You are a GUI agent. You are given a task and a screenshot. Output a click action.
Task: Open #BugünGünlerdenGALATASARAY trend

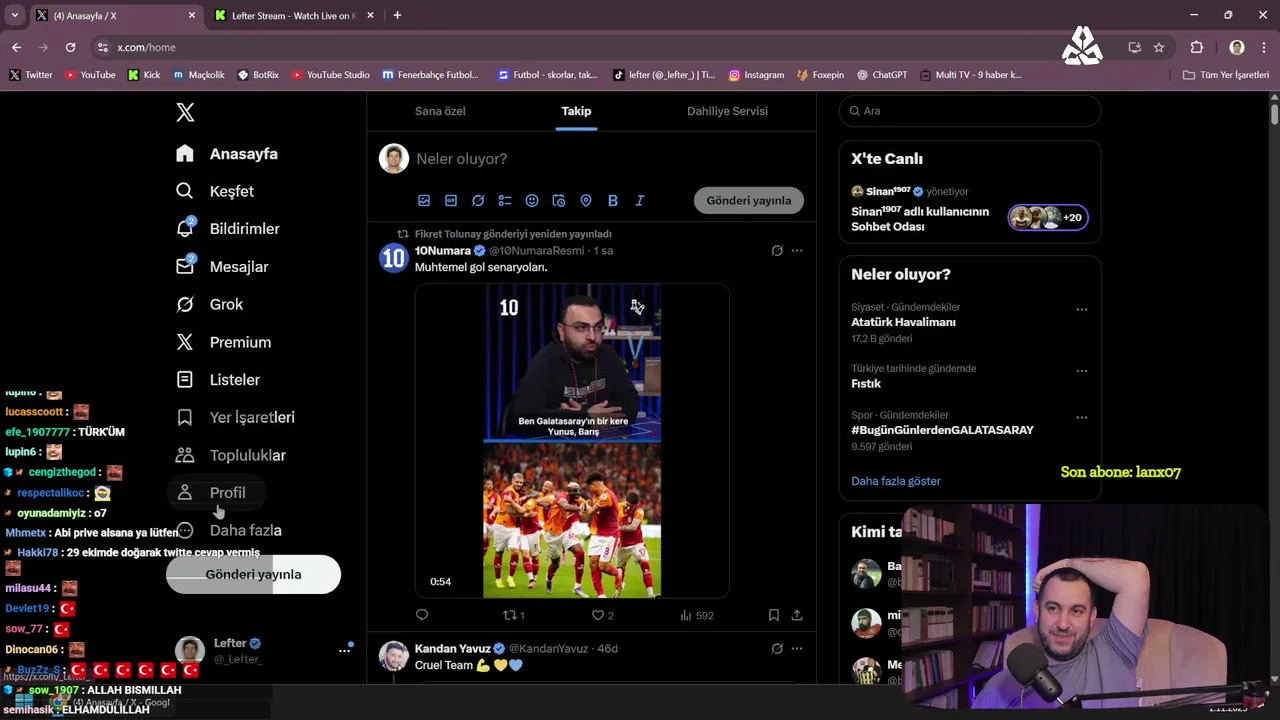942,430
